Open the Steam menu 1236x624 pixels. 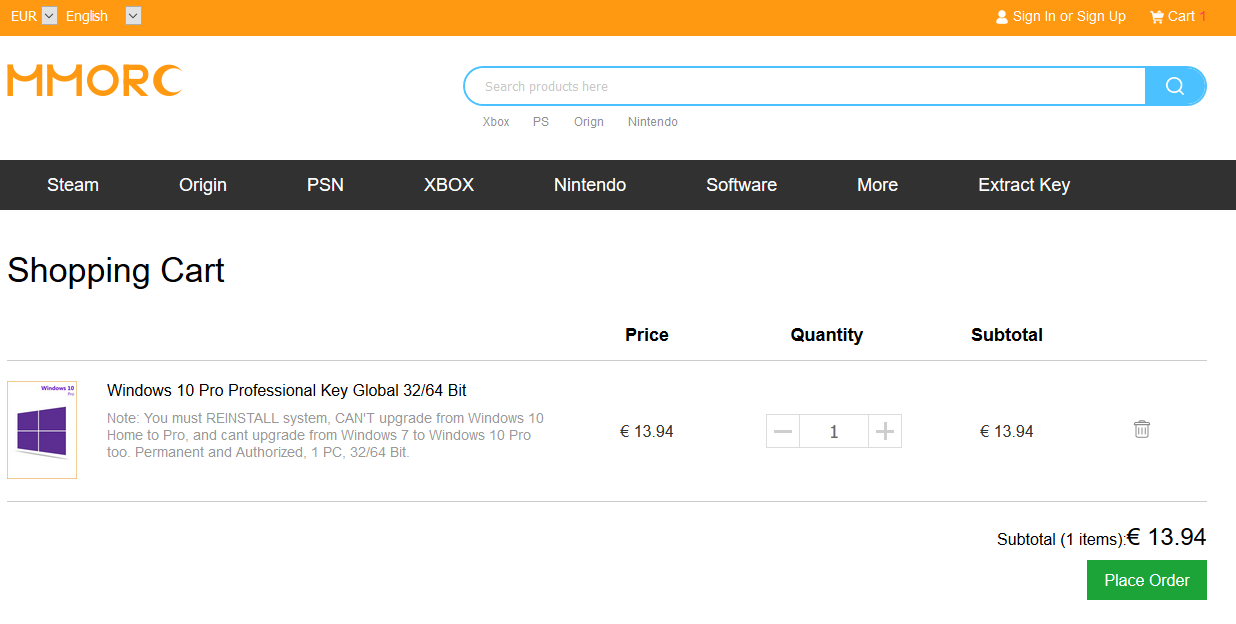(x=73, y=185)
